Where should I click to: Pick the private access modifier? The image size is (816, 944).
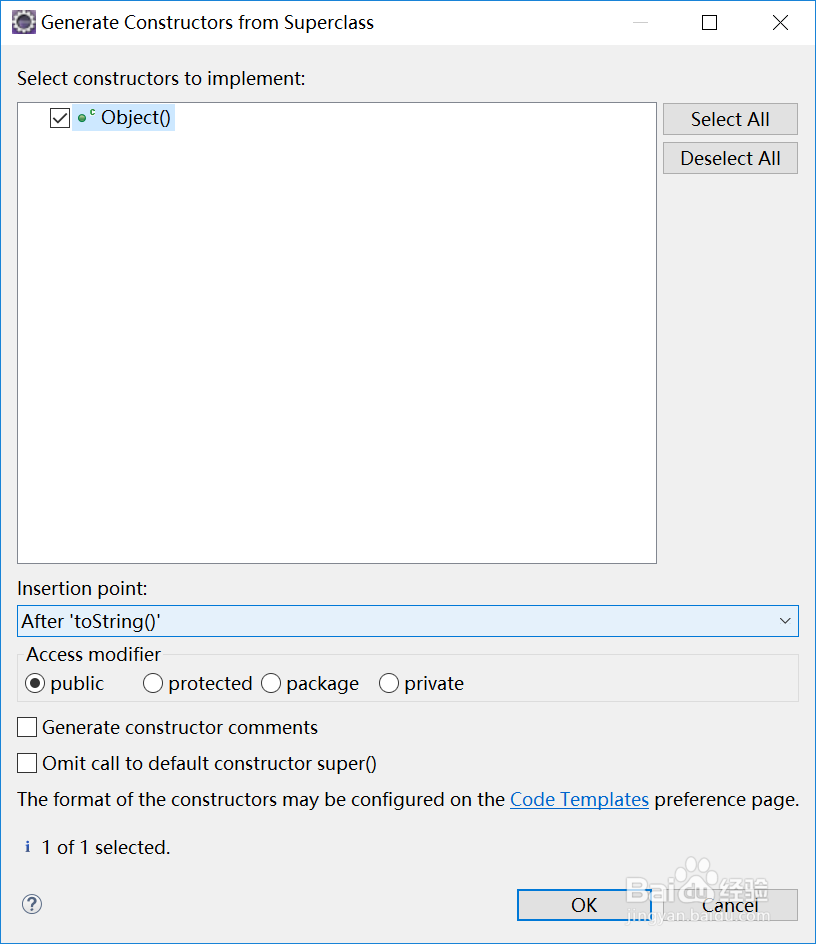tap(389, 684)
